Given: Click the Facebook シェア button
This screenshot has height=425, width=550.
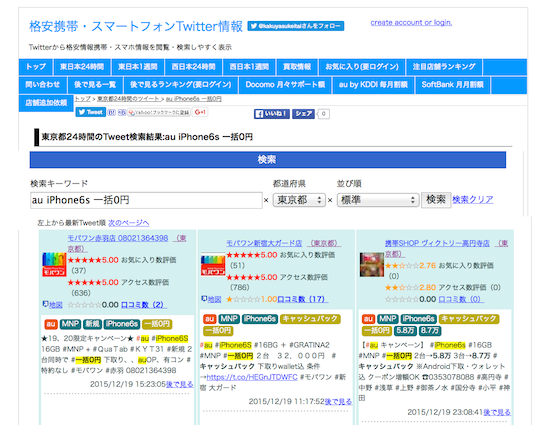Looking at the screenshot, I should [x=303, y=114].
